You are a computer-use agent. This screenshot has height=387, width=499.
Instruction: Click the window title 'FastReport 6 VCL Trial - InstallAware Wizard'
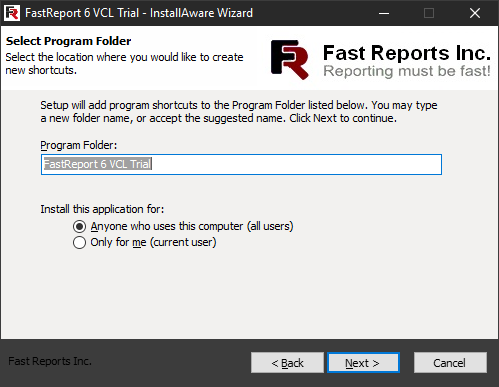(139, 13)
